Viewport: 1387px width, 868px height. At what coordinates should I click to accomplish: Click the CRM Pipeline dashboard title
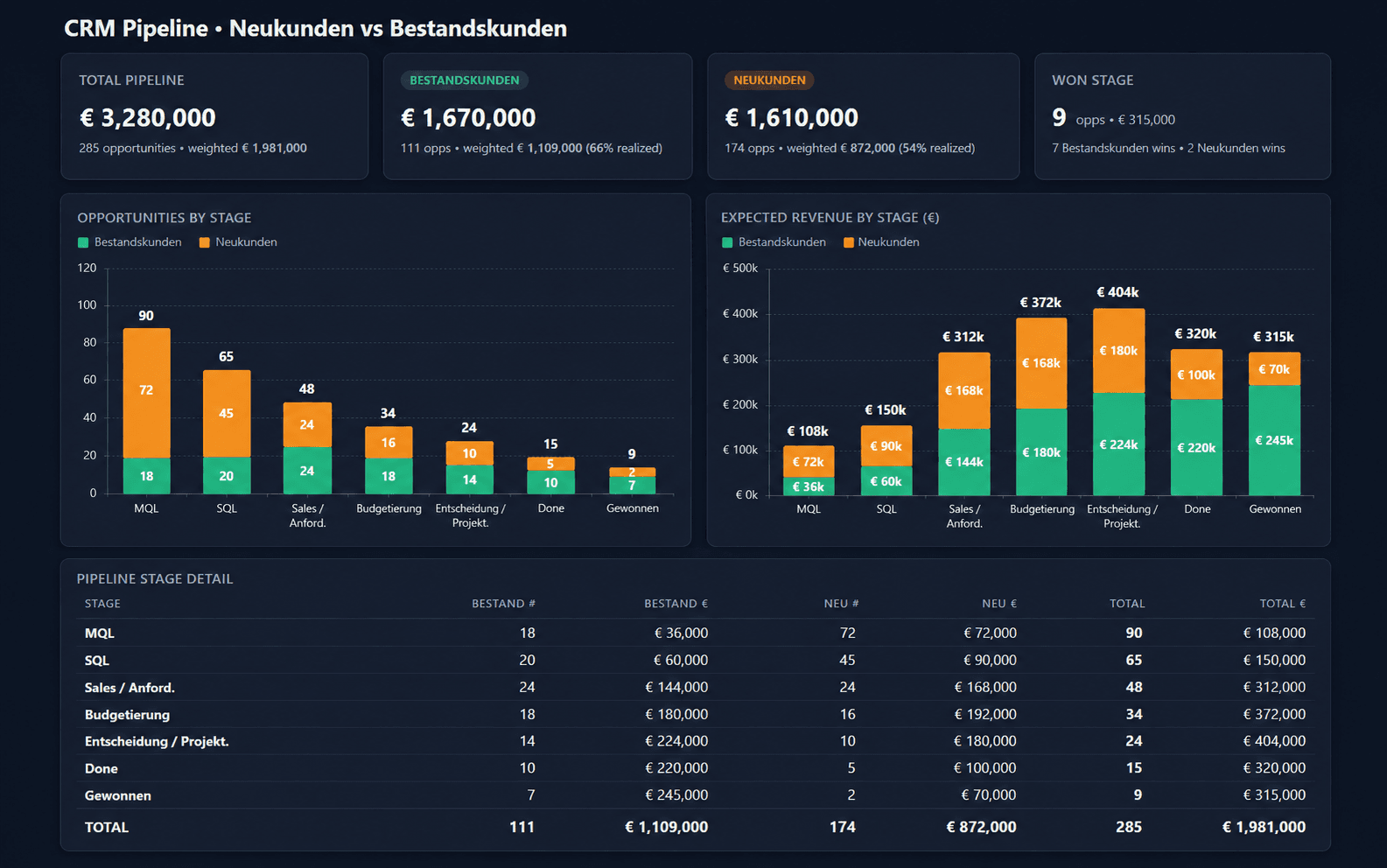(315, 29)
